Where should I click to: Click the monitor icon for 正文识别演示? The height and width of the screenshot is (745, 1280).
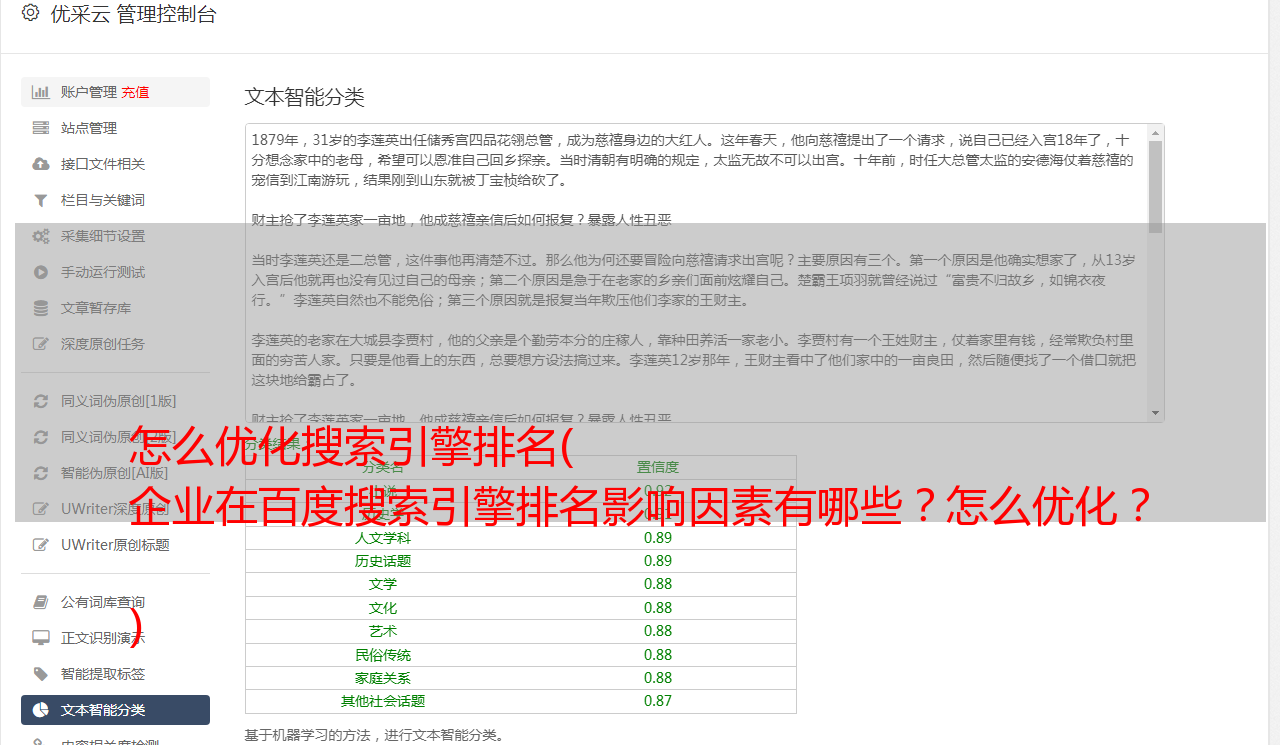coord(41,638)
